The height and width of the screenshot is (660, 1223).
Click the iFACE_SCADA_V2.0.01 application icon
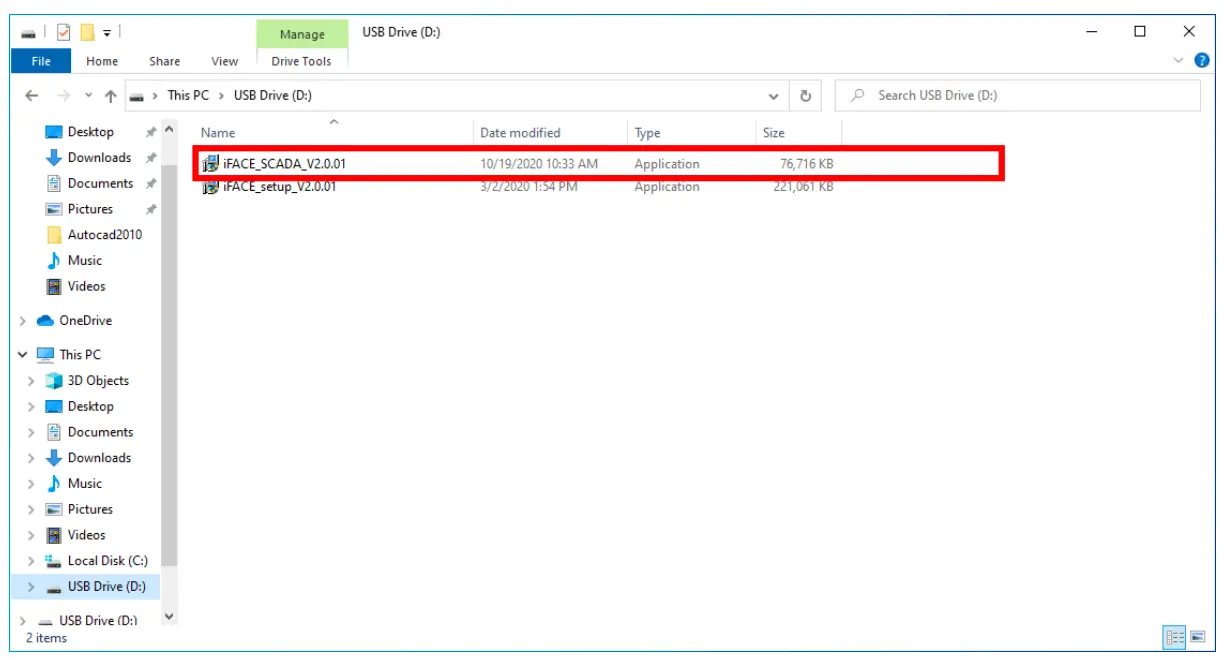tap(210, 164)
